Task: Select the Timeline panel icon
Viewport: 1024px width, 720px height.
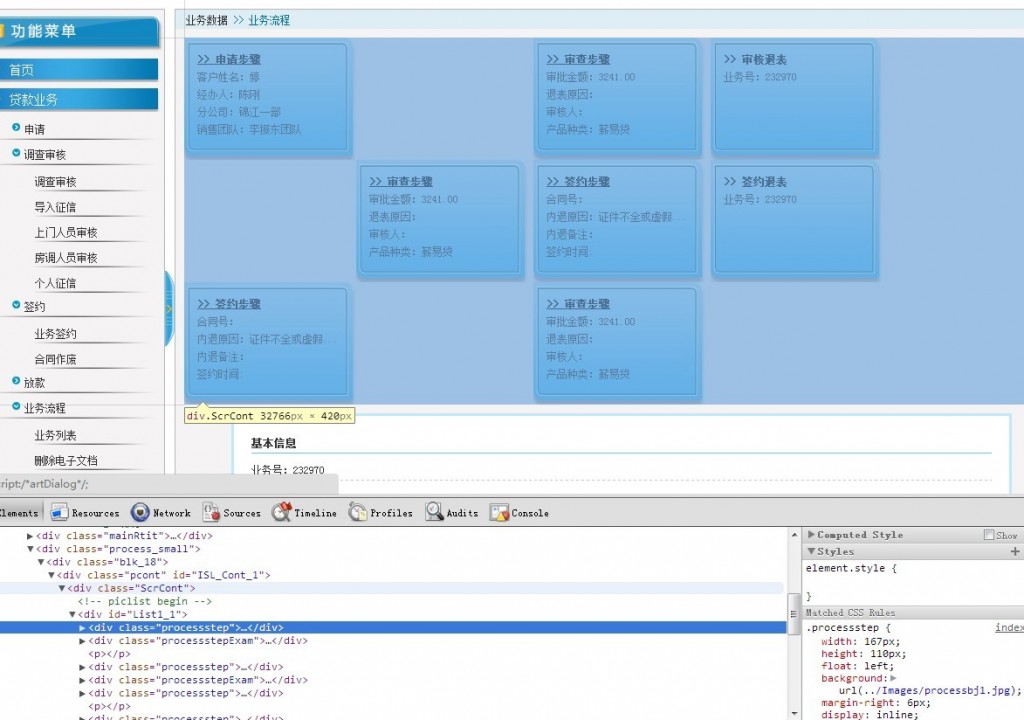Action: tap(281, 513)
